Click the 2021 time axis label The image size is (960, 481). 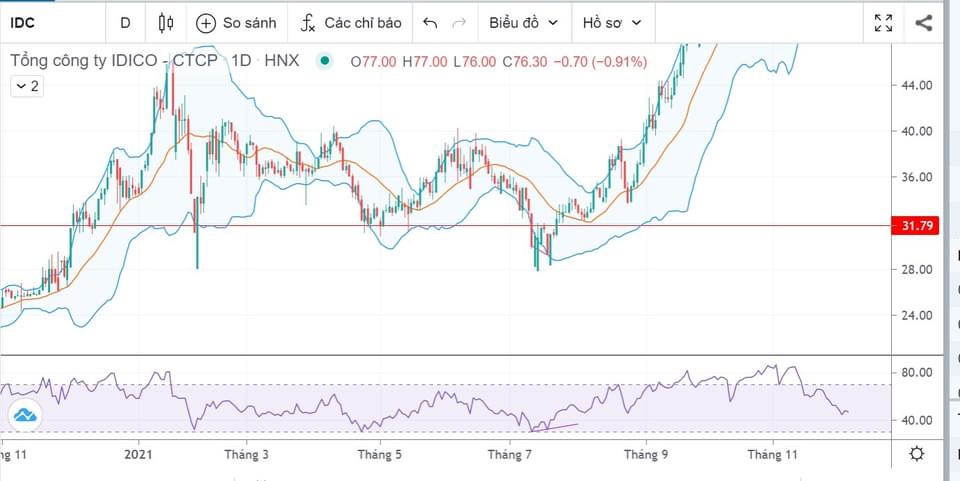pos(138,455)
